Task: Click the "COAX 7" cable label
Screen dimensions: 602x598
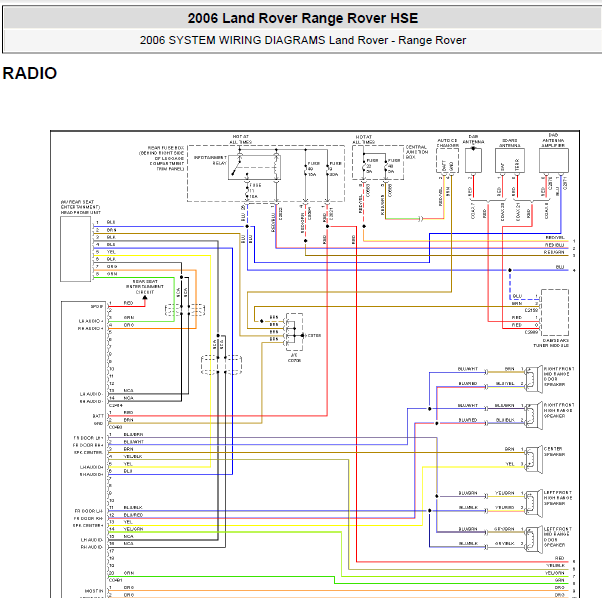Action: pyautogui.click(x=473, y=211)
